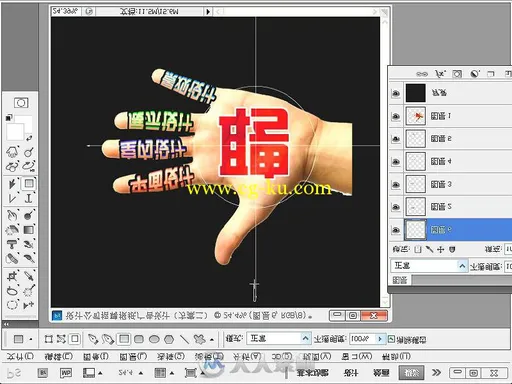Image resolution: width=512 pixels, height=384 pixels.
Task: Toggle the 消除锯齿 anti-alias checkbox
Action: click(391, 339)
